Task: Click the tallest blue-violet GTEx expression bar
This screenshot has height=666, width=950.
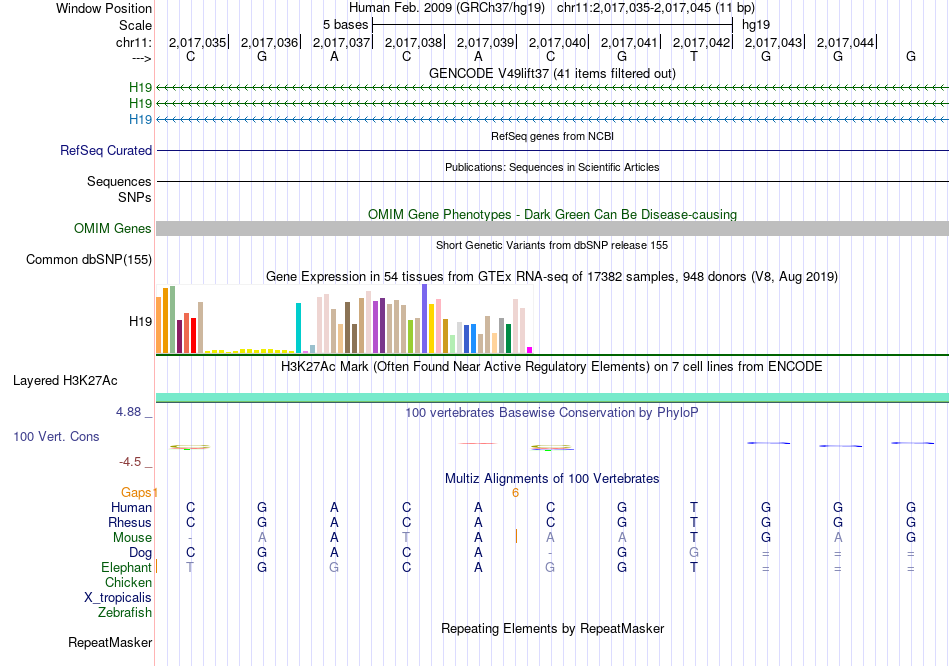Action: (425, 319)
